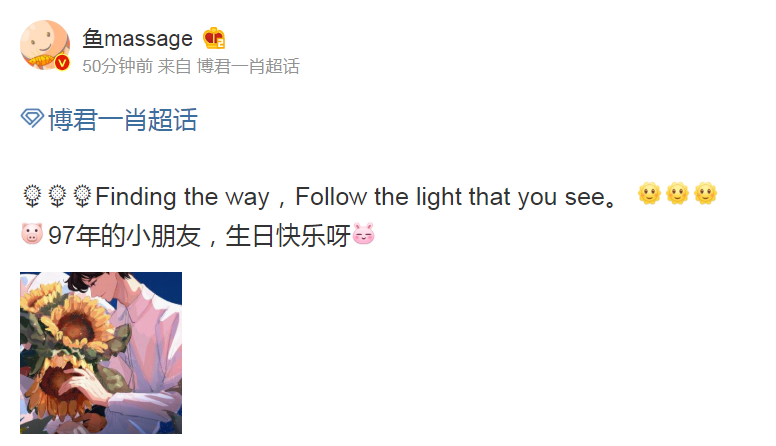The width and height of the screenshot is (776, 446).
Task: Click the orange verified V badge
Action: point(62,63)
